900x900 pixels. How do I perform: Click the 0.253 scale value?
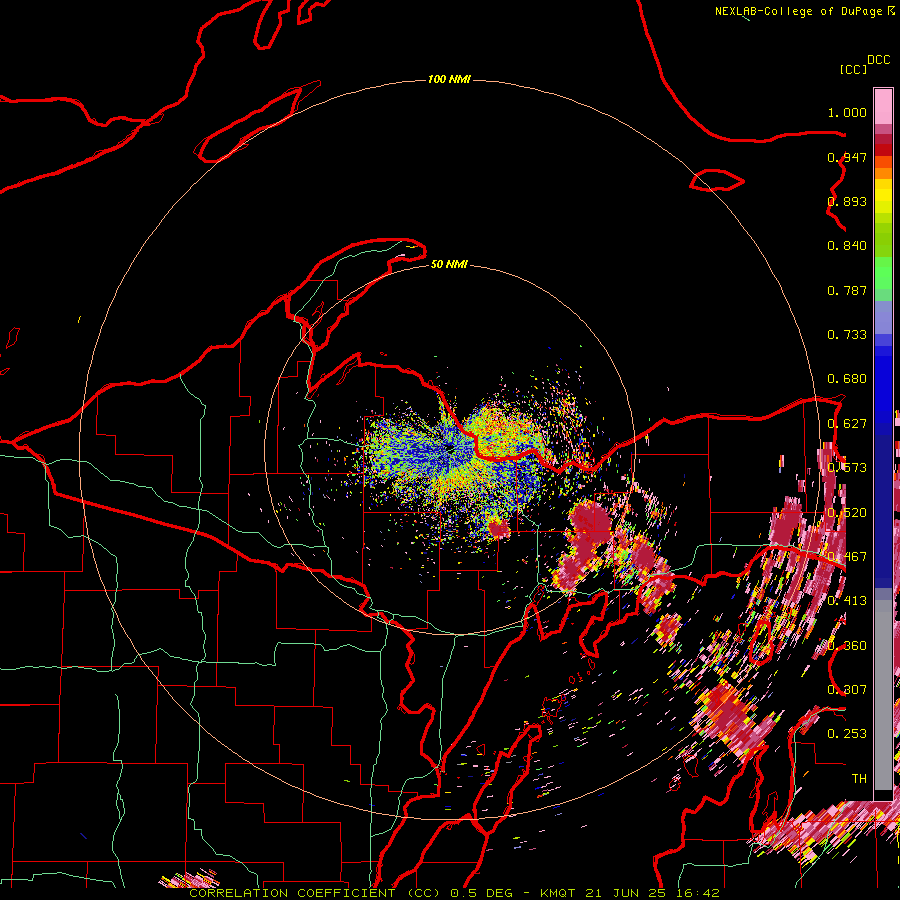tap(847, 734)
